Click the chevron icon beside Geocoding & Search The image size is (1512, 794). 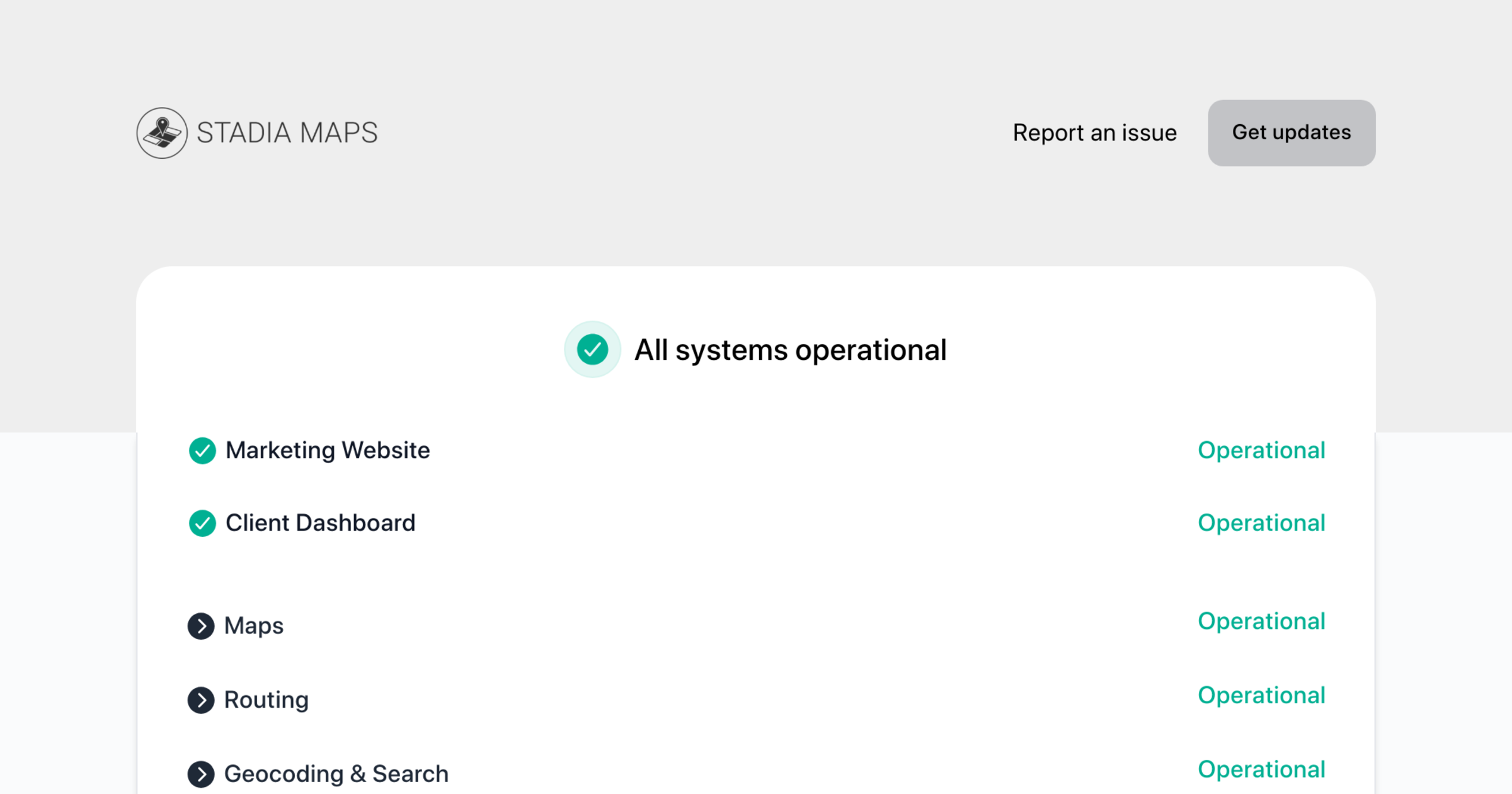click(x=202, y=774)
